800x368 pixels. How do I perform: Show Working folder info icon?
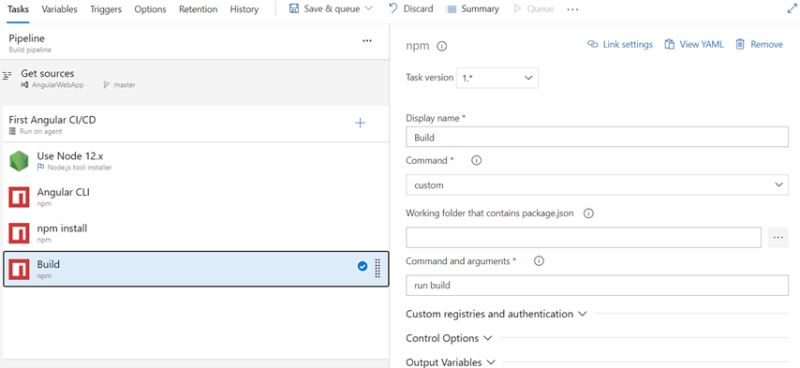(x=588, y=213)
